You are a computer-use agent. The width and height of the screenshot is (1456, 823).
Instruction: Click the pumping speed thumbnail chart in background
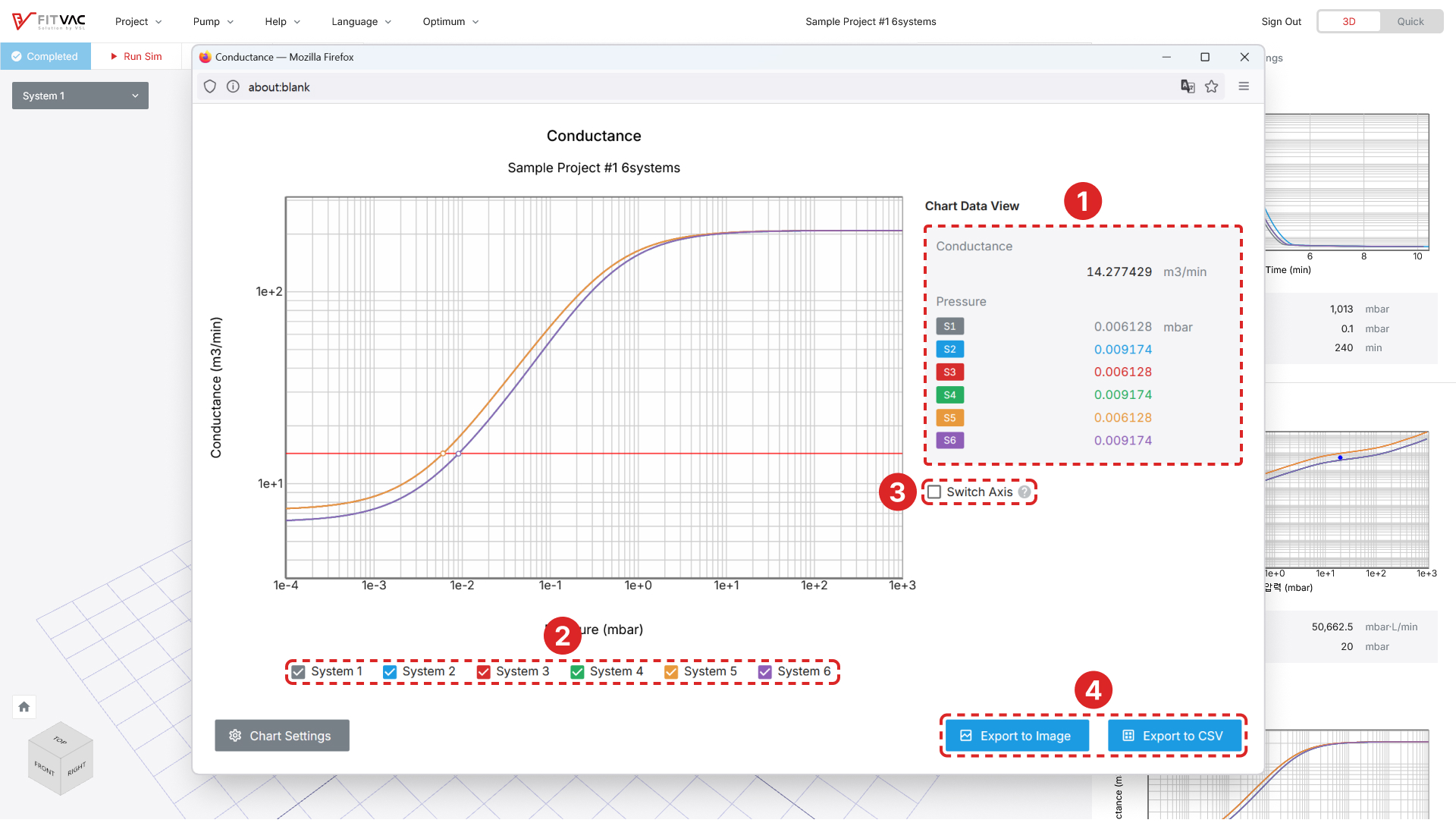point(1347,501)
